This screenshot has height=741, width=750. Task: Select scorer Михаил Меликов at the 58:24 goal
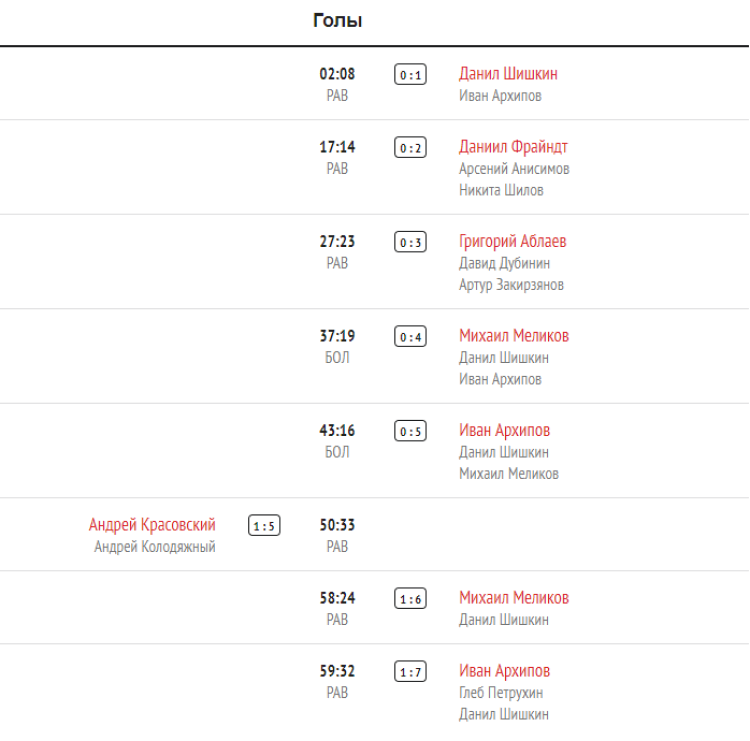(x=513, y=598)
